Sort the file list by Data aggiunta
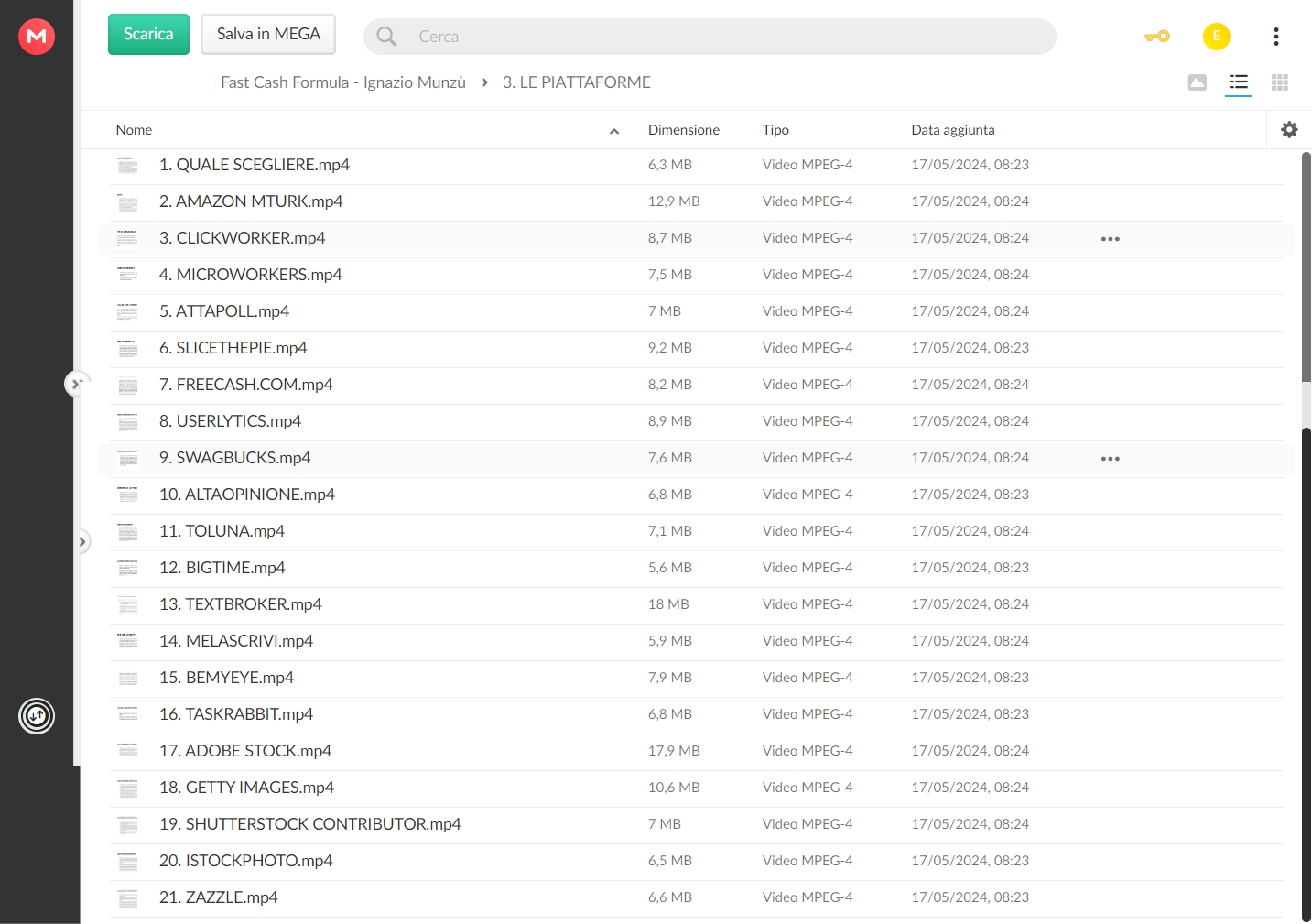The image size is (1312, 924). tap(953, 130)
